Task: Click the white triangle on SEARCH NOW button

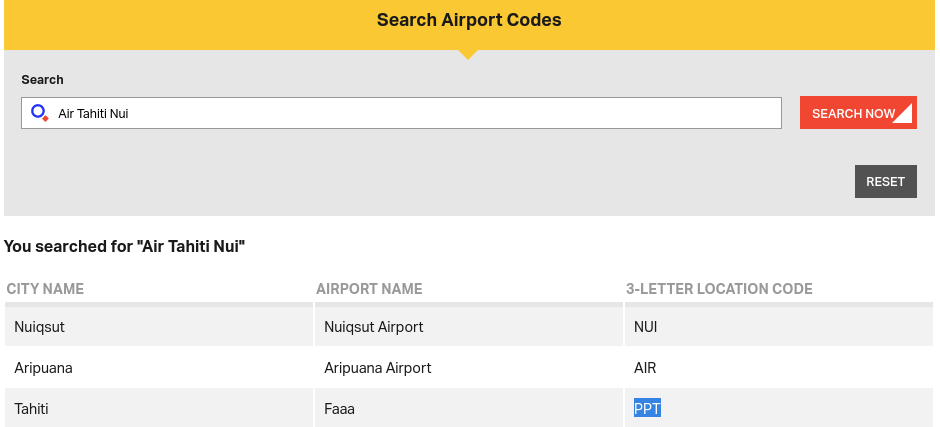Action: click(x=903, y=114)
